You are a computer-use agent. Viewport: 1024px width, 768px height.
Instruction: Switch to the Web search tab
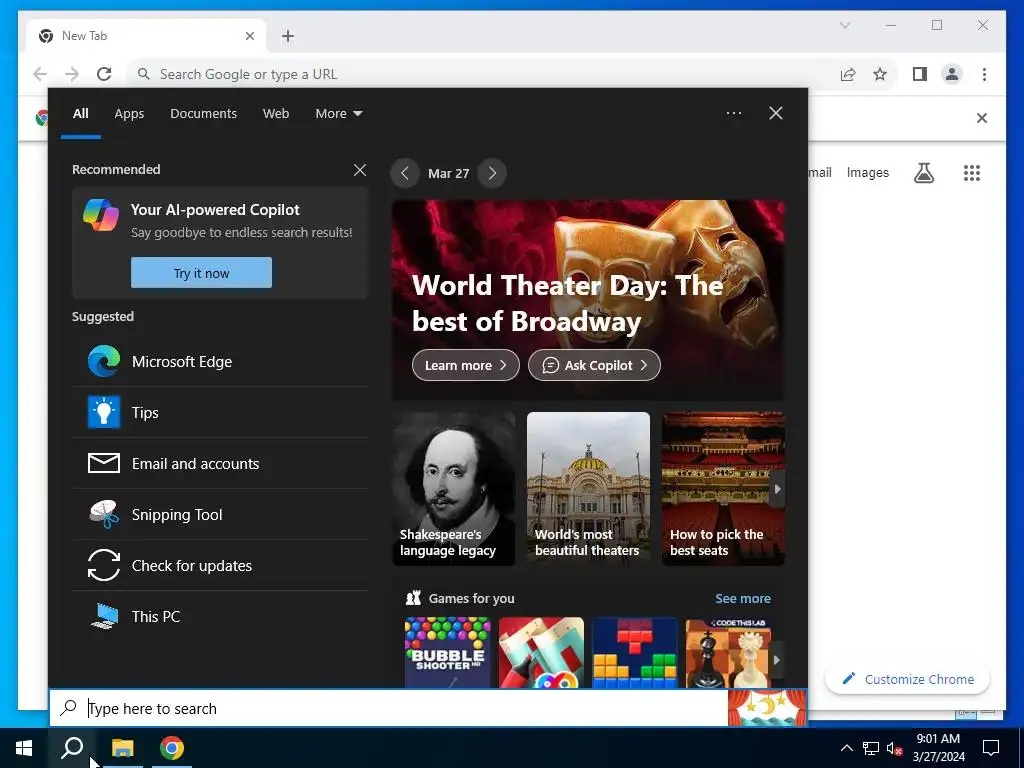[276, 113]
